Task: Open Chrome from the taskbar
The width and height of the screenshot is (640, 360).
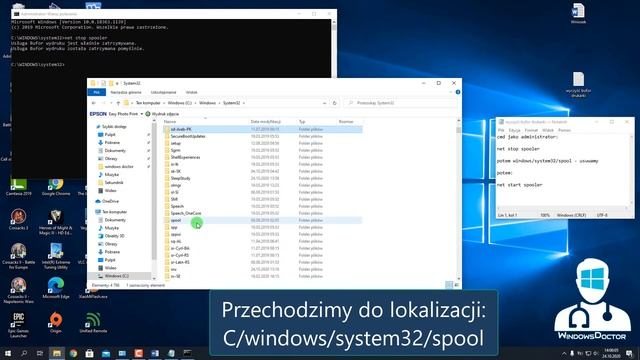Action: [73, 353]
